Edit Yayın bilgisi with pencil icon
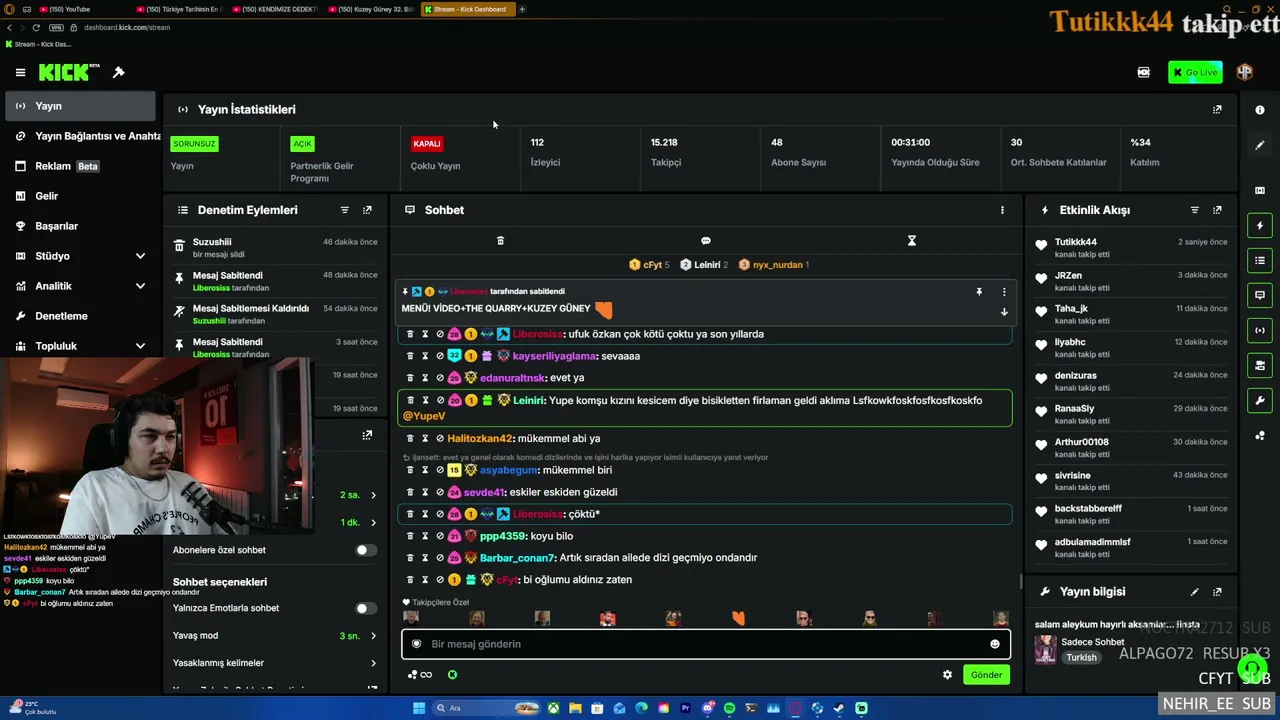Image resolution: width=1280 pixels, height=720 pixels. click(x=1194, y=592)
